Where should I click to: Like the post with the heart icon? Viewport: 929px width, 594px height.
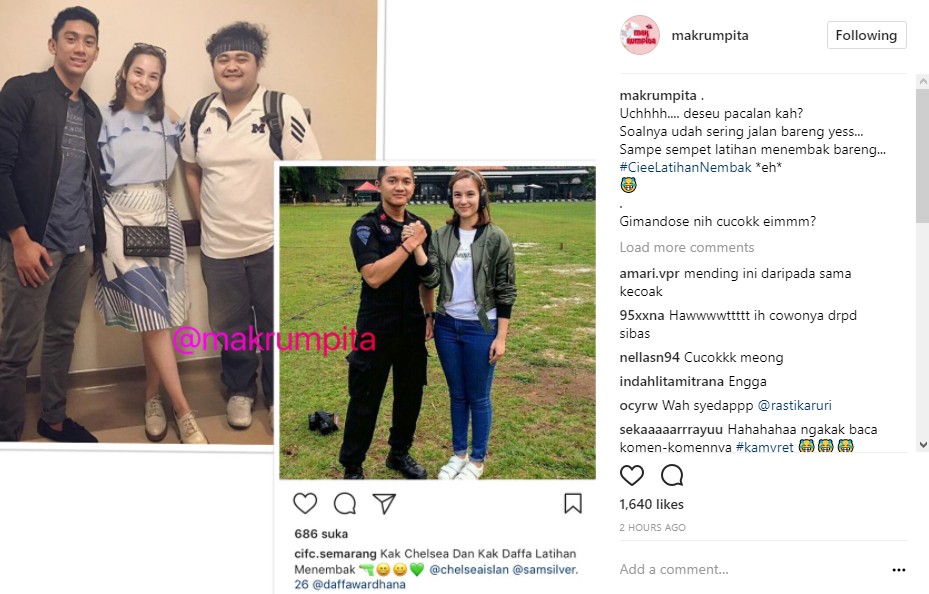632,475
